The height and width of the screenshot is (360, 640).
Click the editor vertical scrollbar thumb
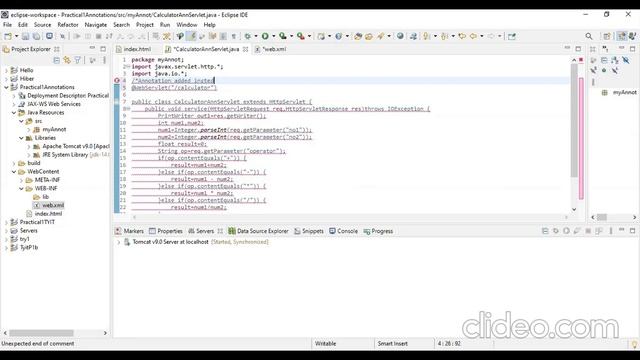tap(574, 120)
